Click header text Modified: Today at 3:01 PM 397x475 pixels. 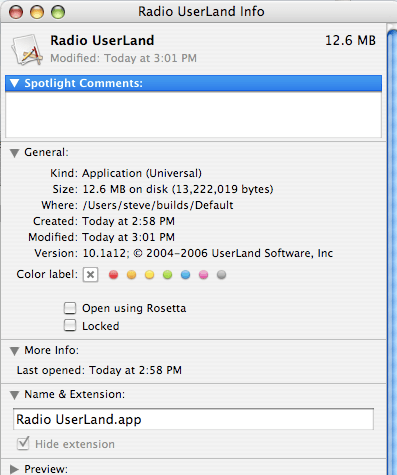pos(123,58)
